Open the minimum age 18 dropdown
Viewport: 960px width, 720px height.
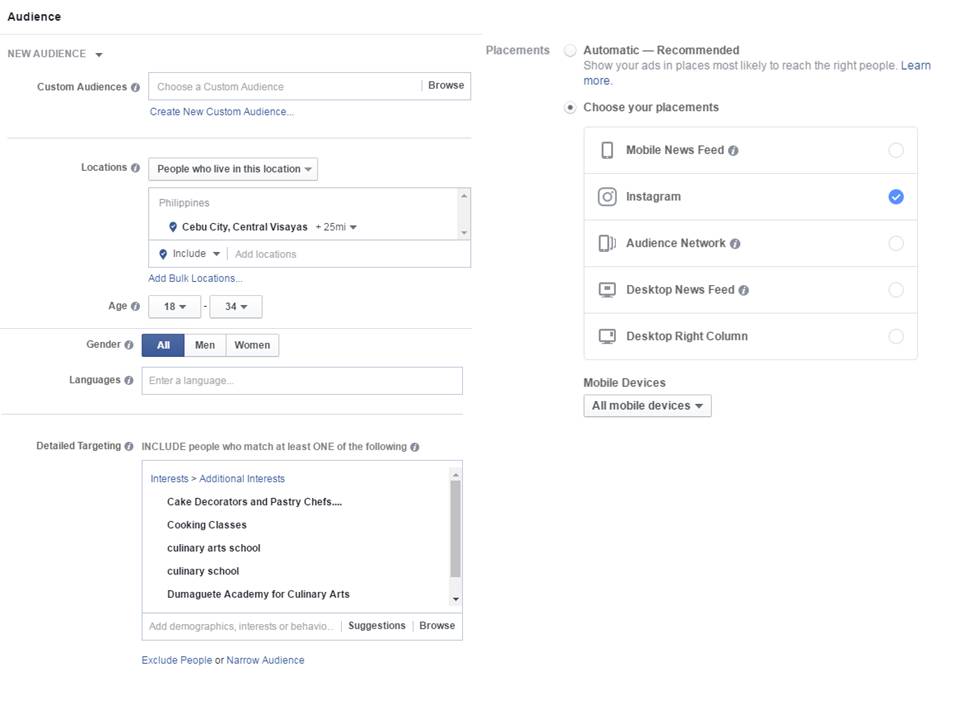[174, 307]
